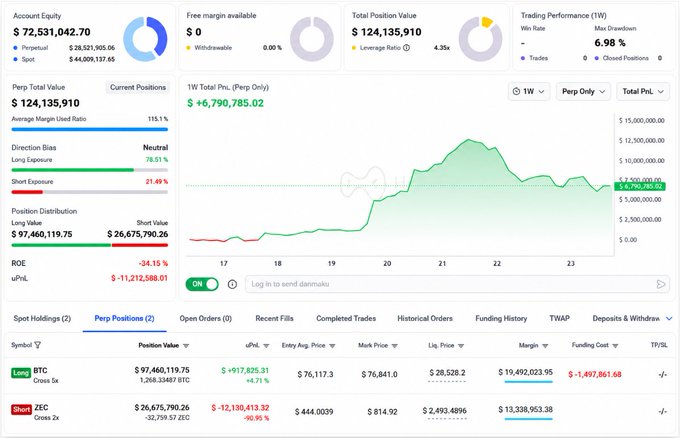Screen dimensions: 680x438
Task: Open the Total PnL dropdown
Action: click(x=643, y=92)
